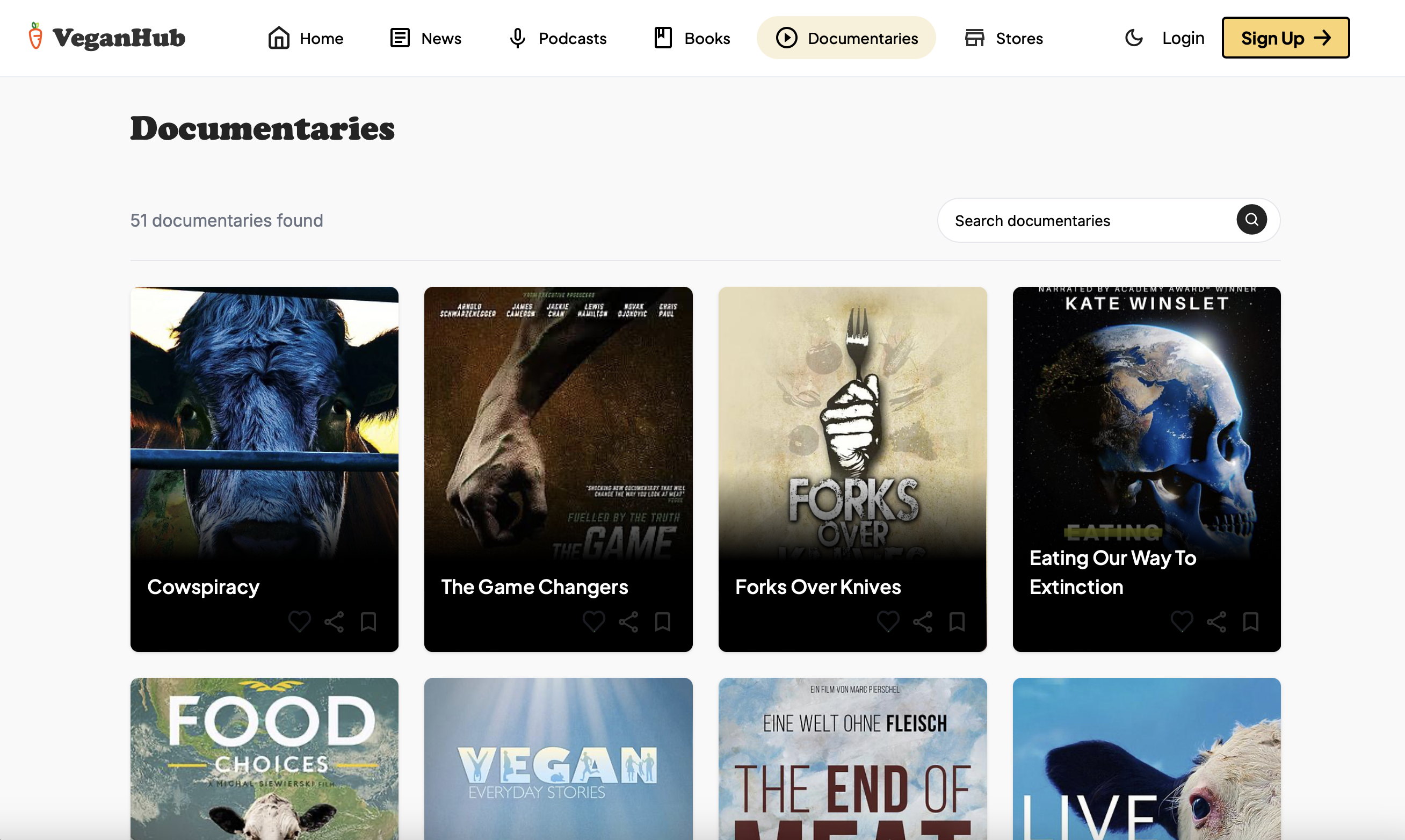Select the Documentaries nav tab

pyautogui.click(x=846, y=38)
